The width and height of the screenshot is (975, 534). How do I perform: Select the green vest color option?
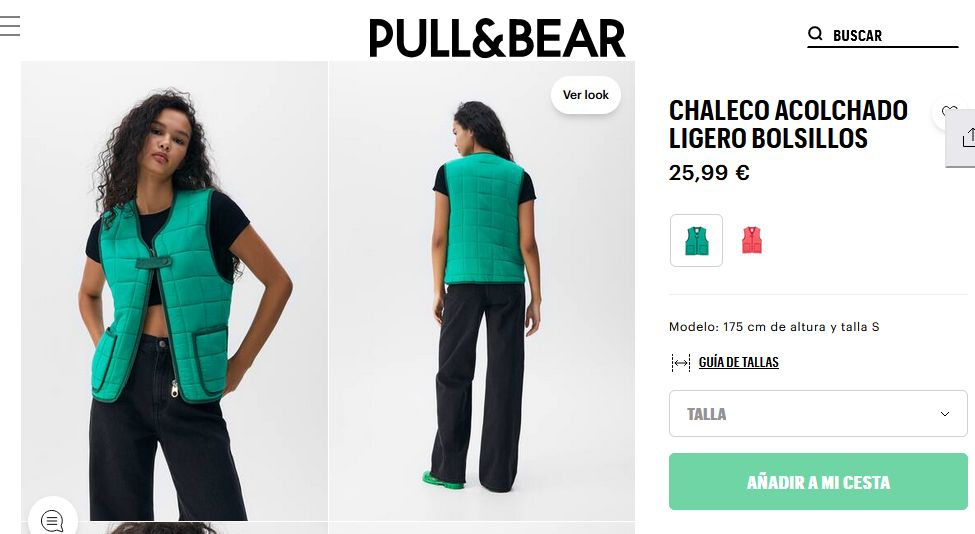click(696, 241)
